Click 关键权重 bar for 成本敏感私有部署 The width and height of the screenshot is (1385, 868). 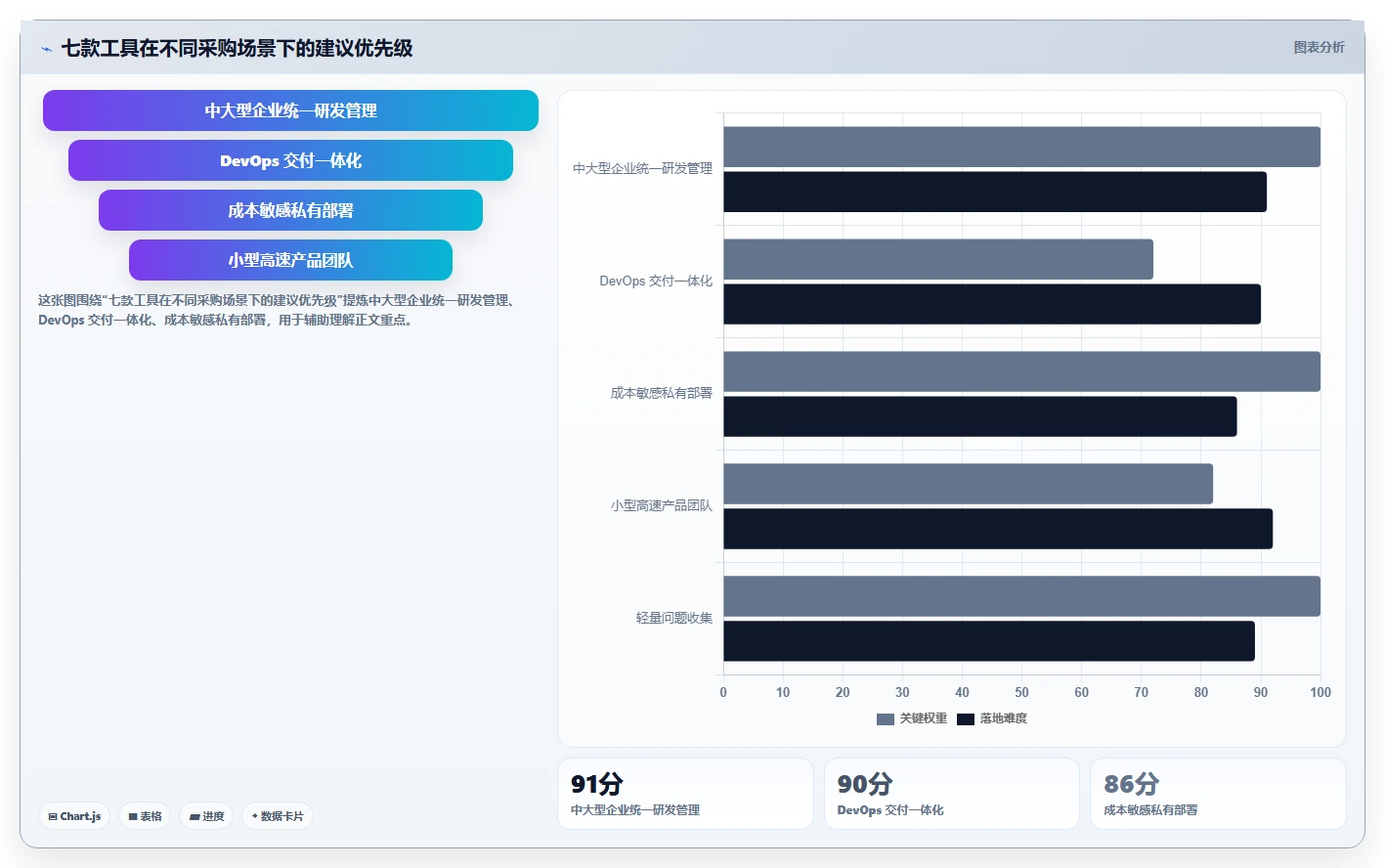click(1021, 371)
